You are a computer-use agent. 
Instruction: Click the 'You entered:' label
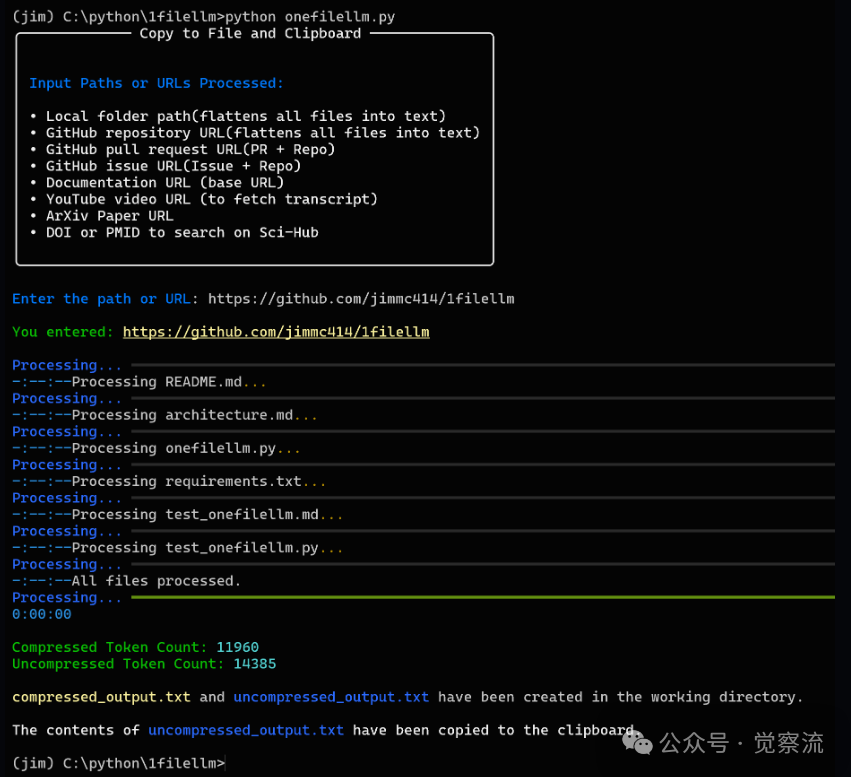(x=62, y=332)
